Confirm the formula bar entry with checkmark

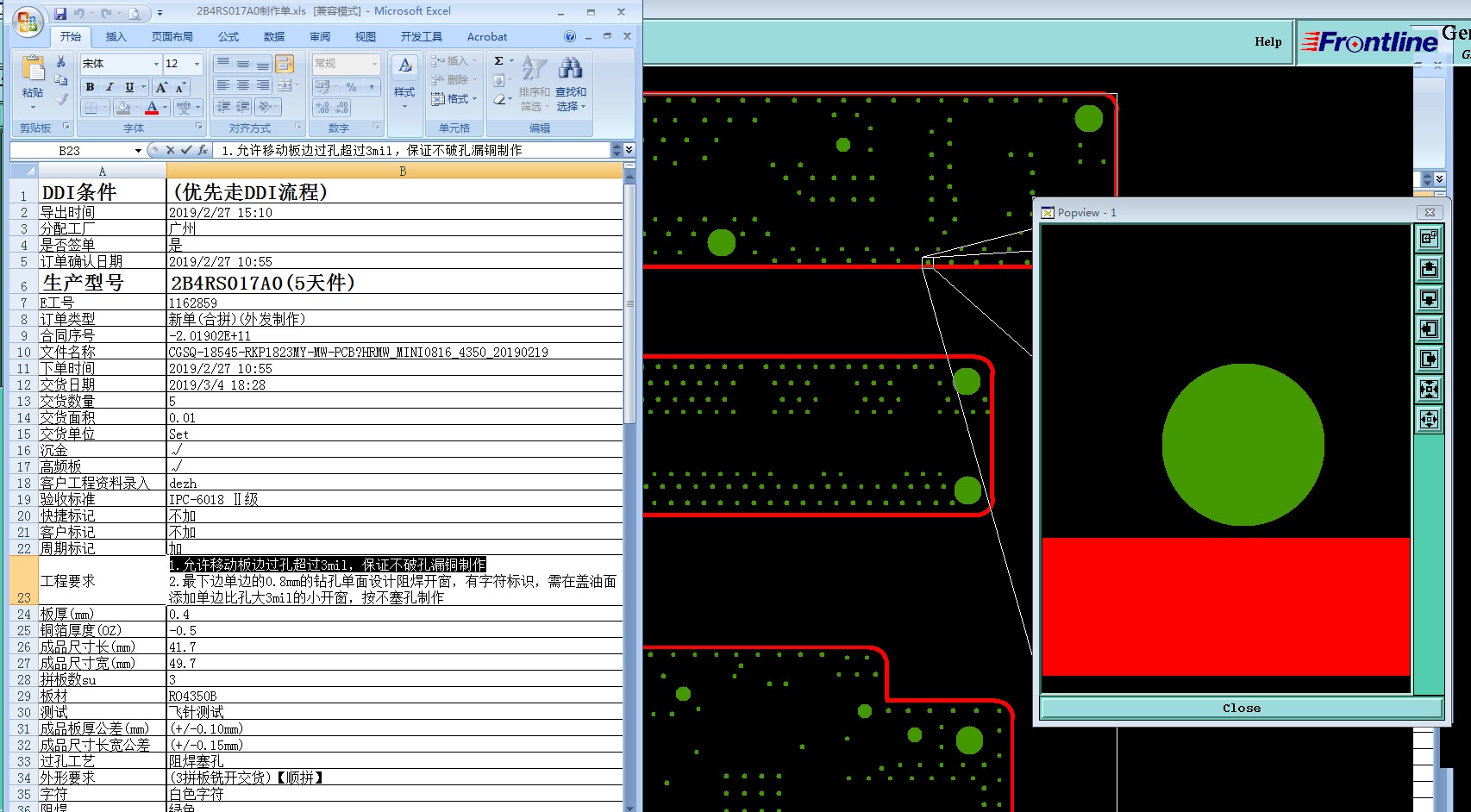coord(186,150)
